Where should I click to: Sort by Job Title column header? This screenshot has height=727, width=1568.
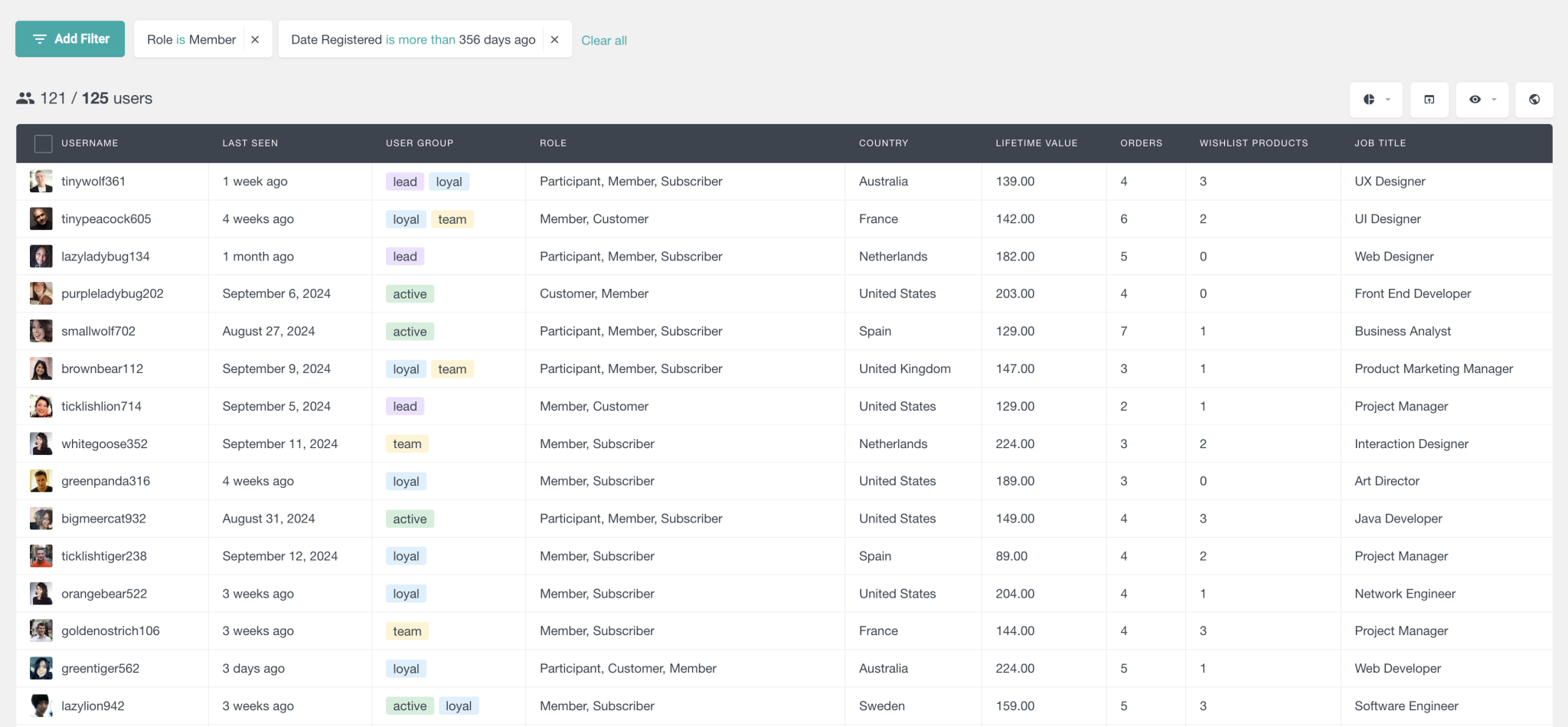1380,143
